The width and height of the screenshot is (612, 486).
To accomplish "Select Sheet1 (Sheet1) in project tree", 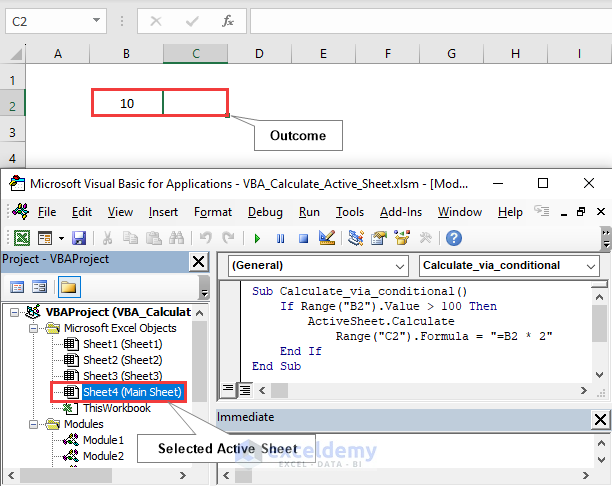I will [123, 344].
